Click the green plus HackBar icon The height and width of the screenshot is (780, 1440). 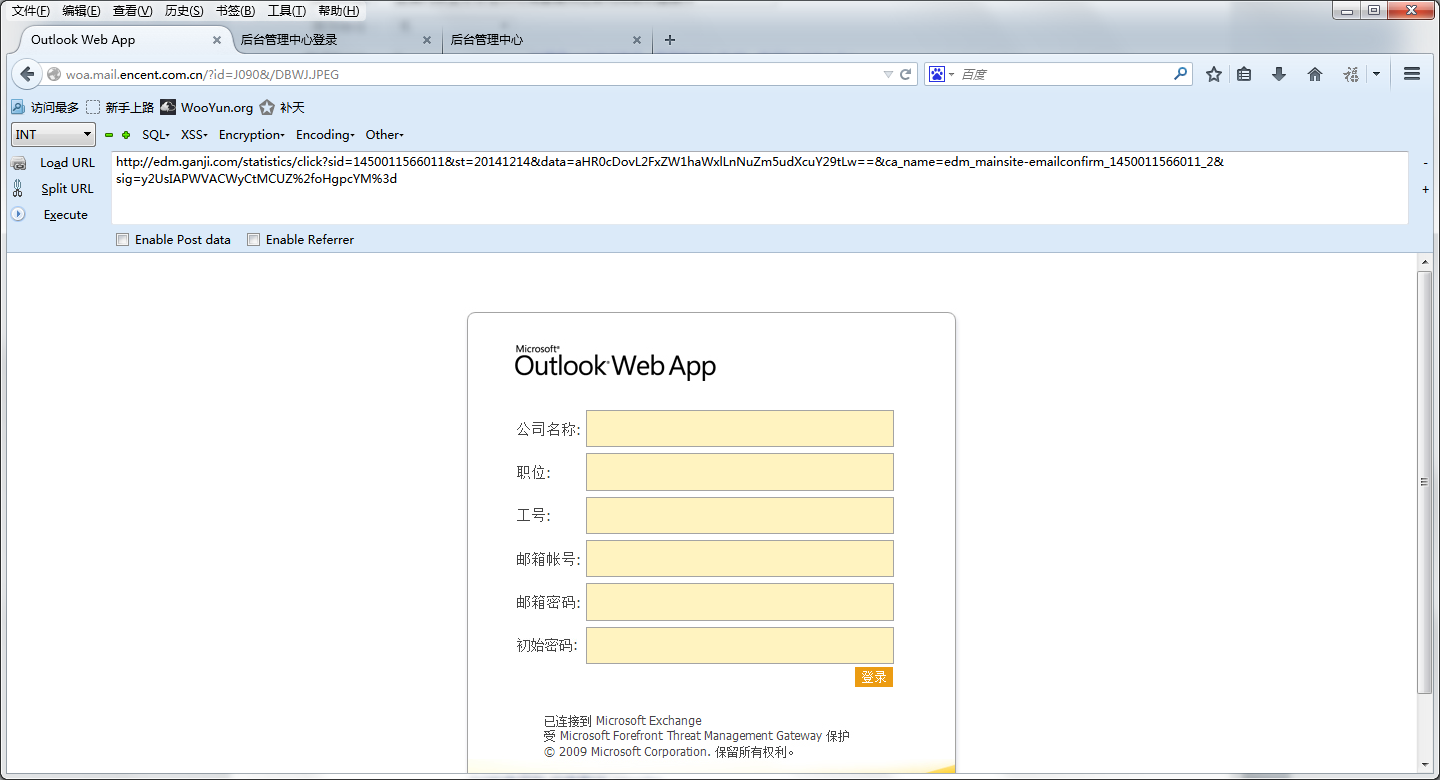click(126, 135)
